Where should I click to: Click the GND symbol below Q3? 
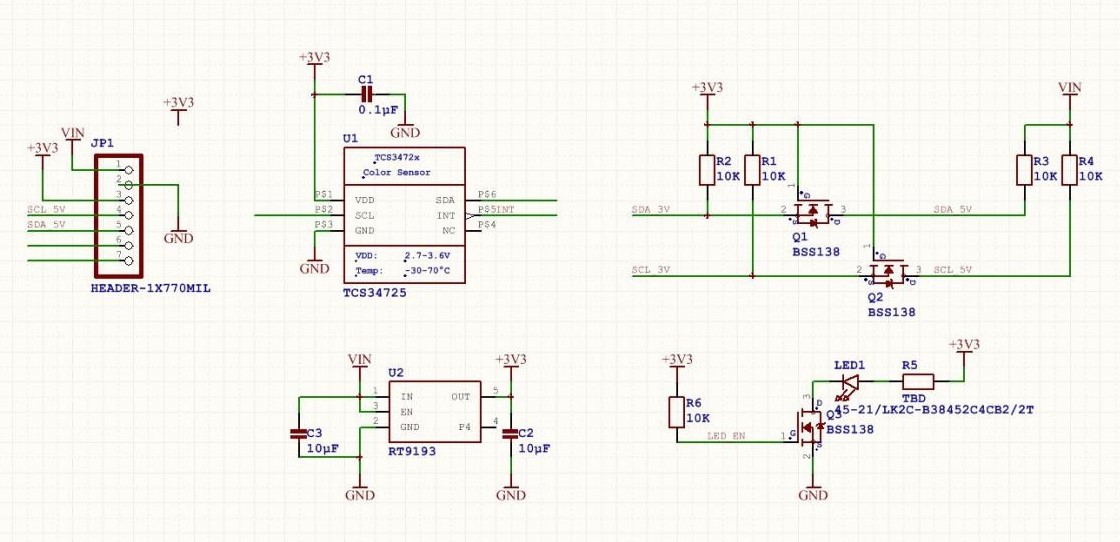[x=813, y=493]
